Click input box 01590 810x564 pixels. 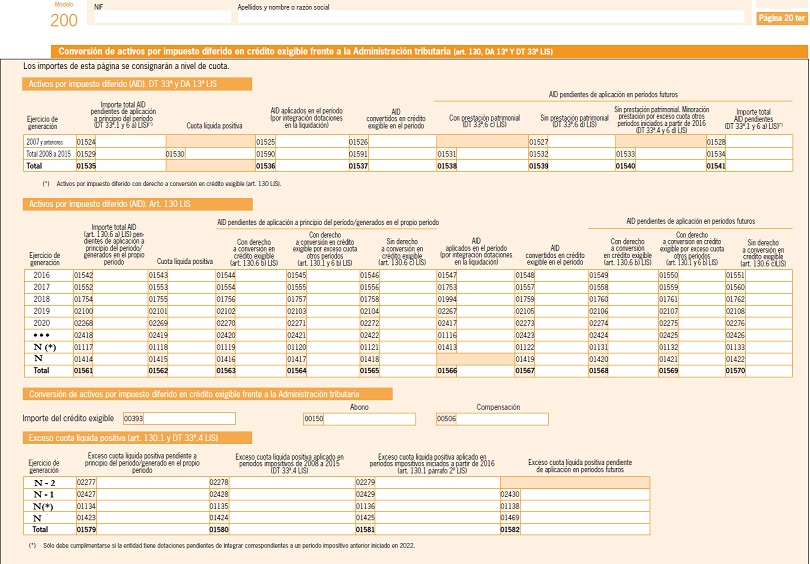pyautogui.click(x=312, y=154)
